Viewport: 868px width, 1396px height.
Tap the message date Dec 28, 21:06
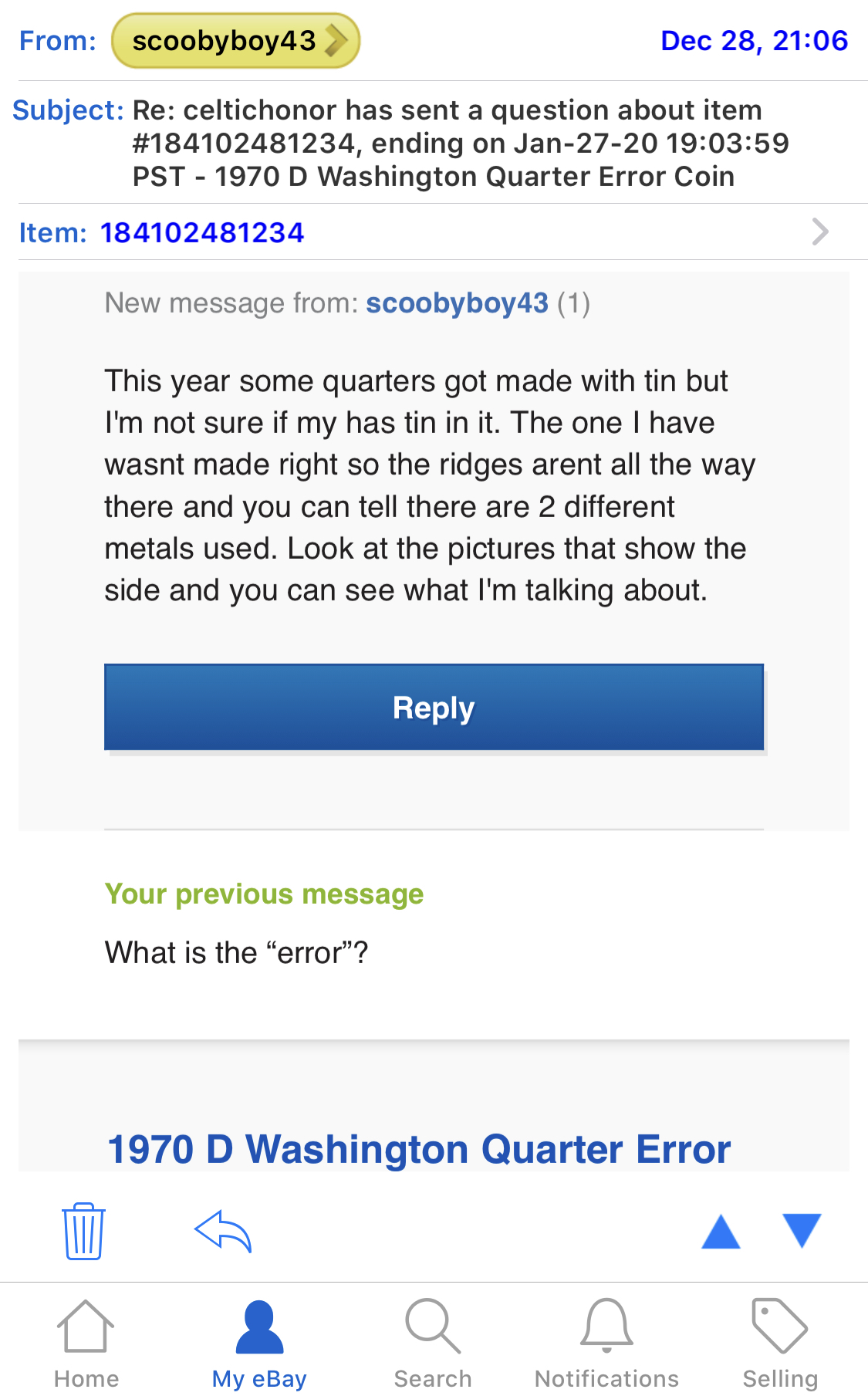(x=754, y=41)
